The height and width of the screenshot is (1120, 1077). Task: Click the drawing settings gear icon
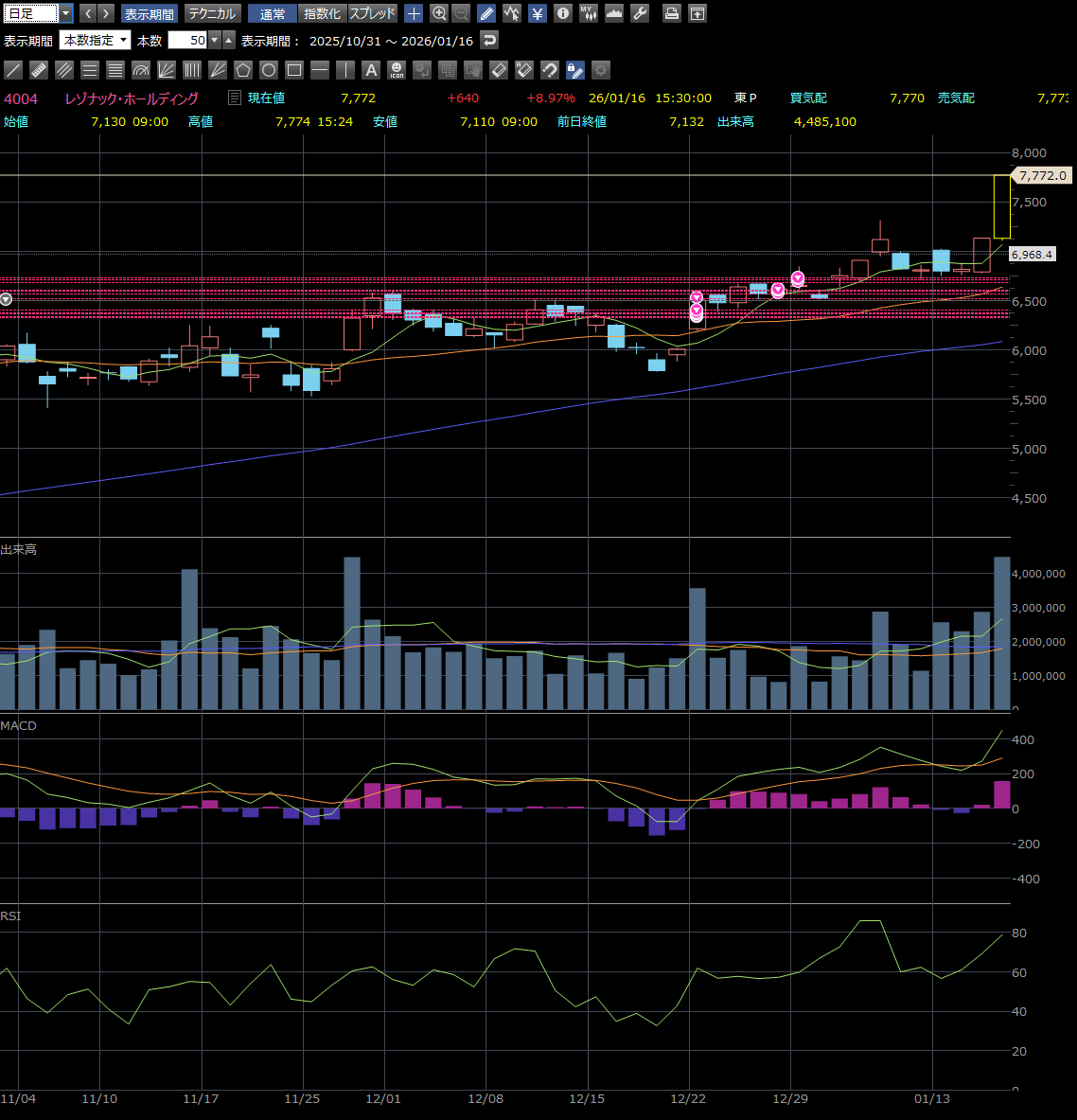point(601,69)
